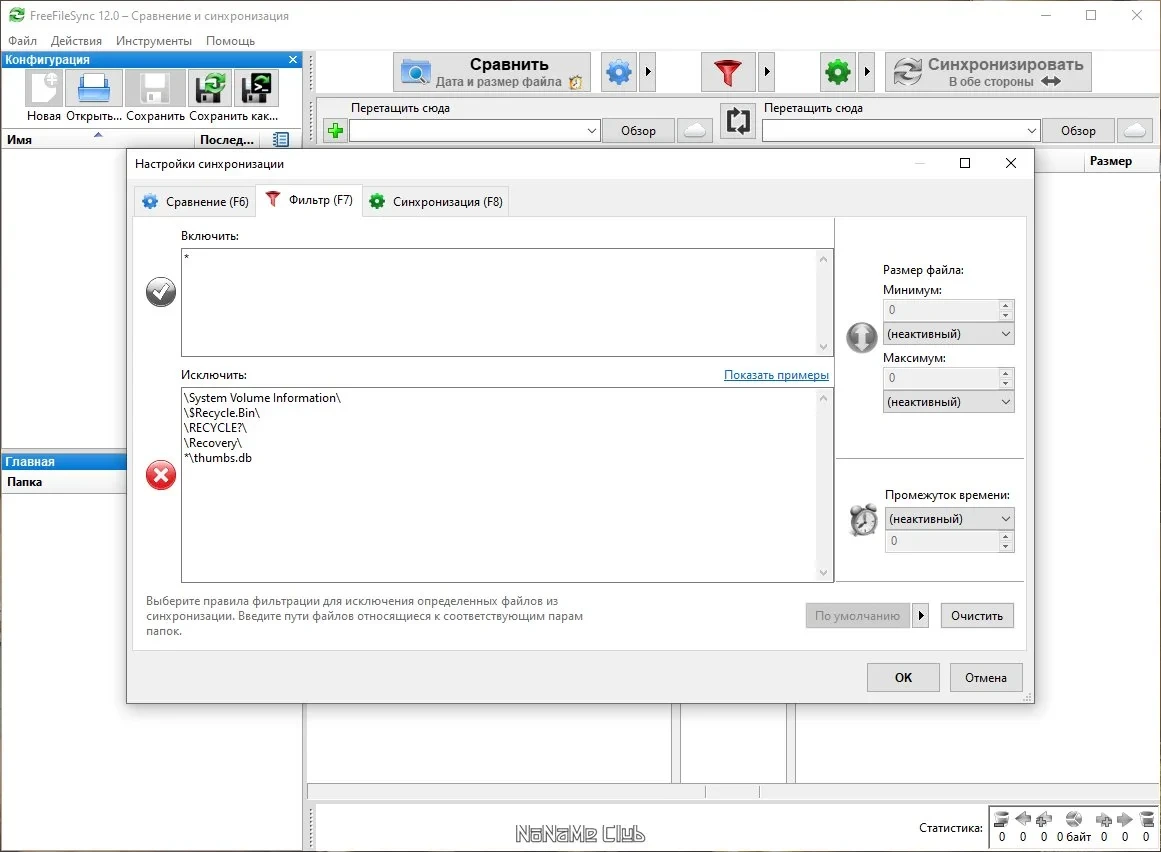Open the minimum size unit dropdown
Viewport: 1161px width, 852px height.
pyautogui.click(x=948, y=334)
